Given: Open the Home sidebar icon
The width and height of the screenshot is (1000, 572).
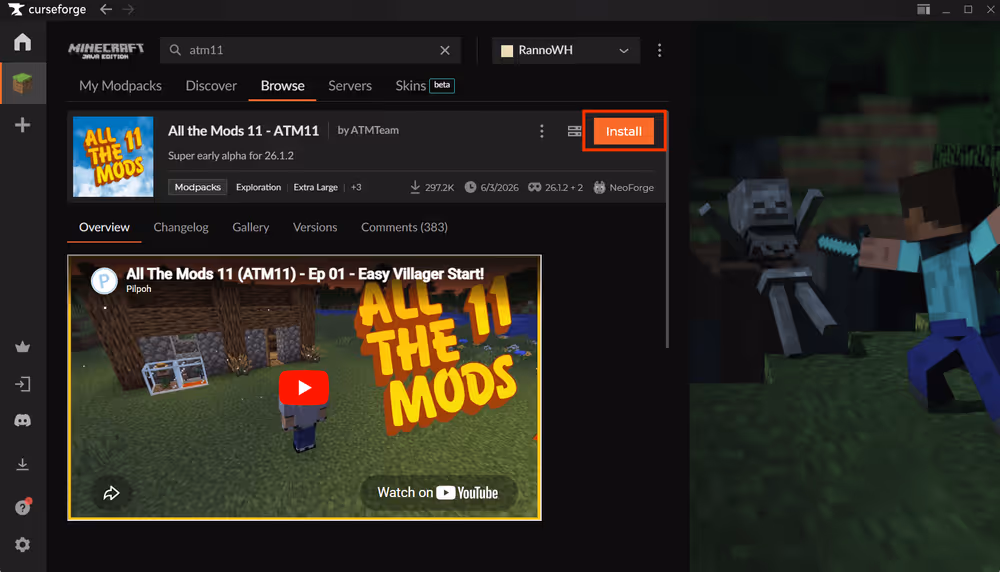Looking at the screenshot, I should click(x=22, y=42).
